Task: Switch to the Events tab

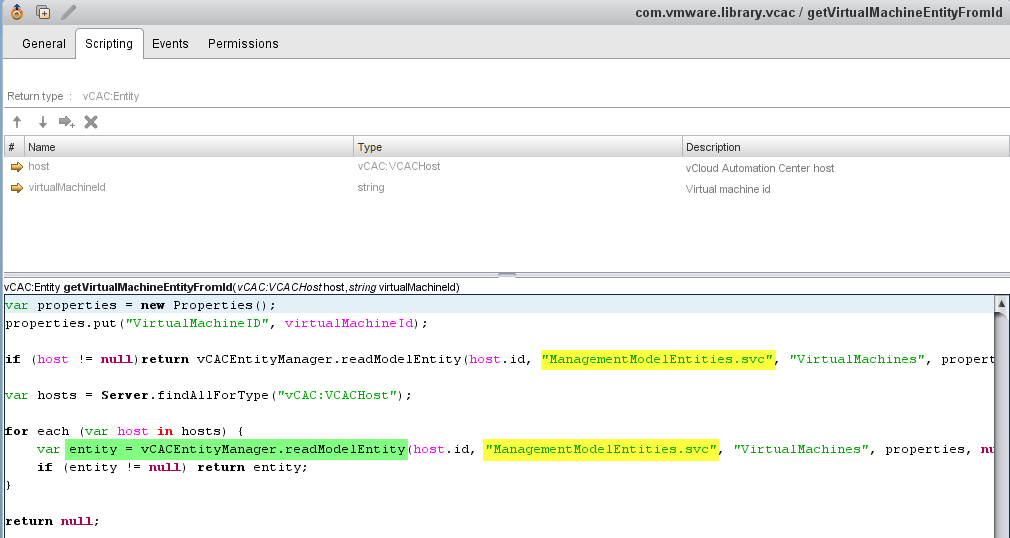Action: click(x=170, y=44)
